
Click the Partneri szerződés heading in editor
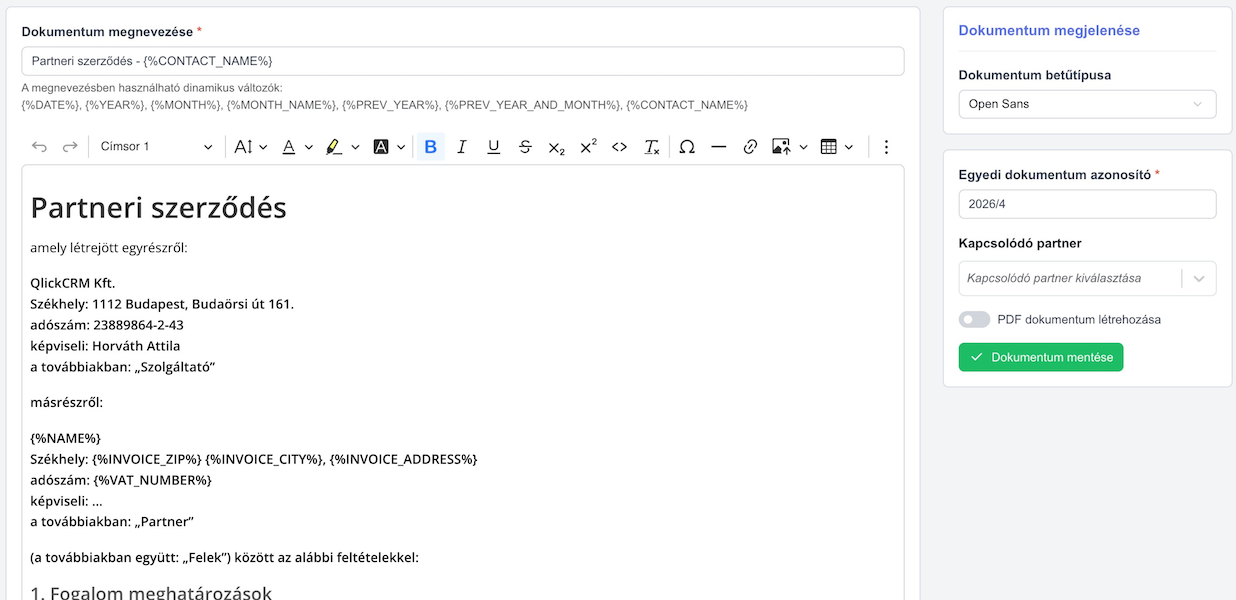[159, 208]
